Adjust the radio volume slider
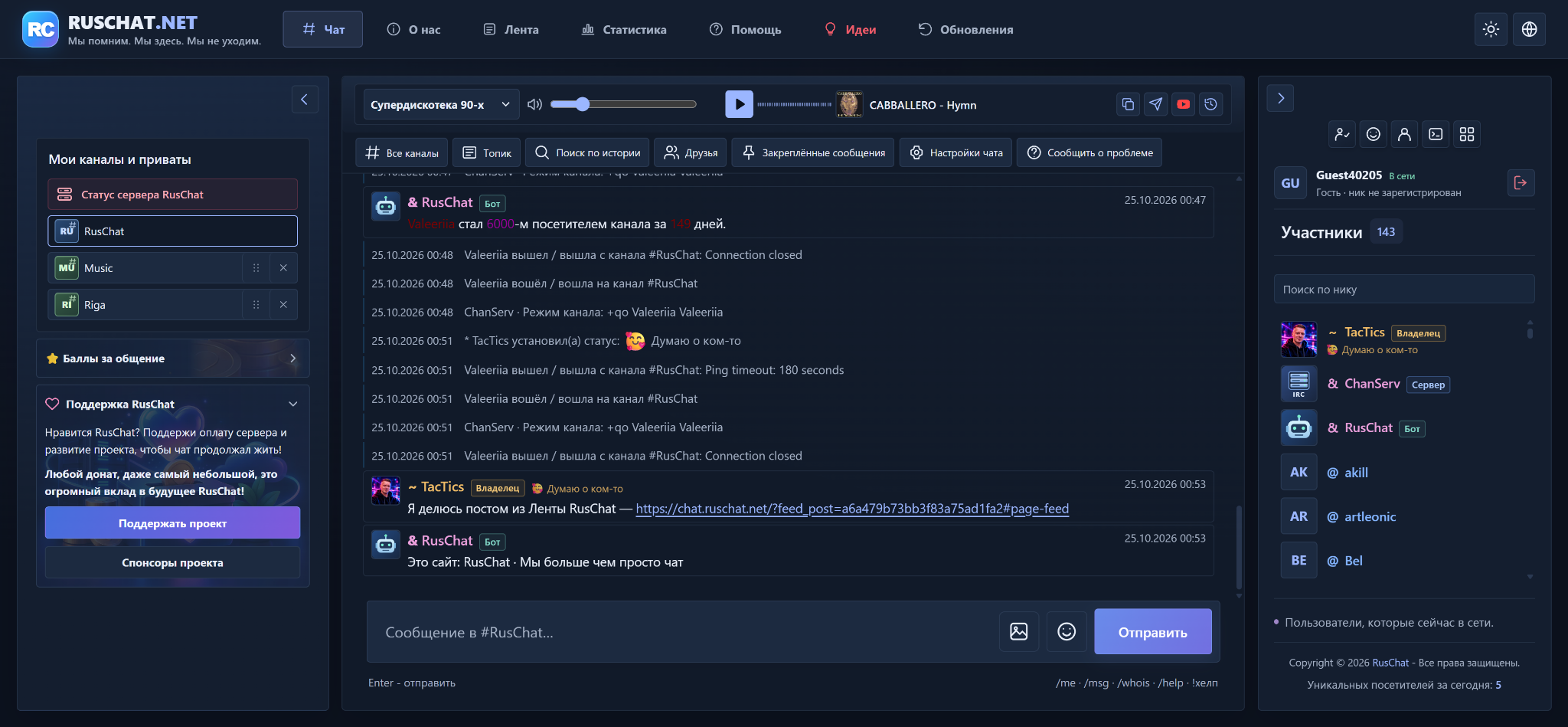This screenshot has height=727, width=1568. pyautogui.click(x=623, y=104)
